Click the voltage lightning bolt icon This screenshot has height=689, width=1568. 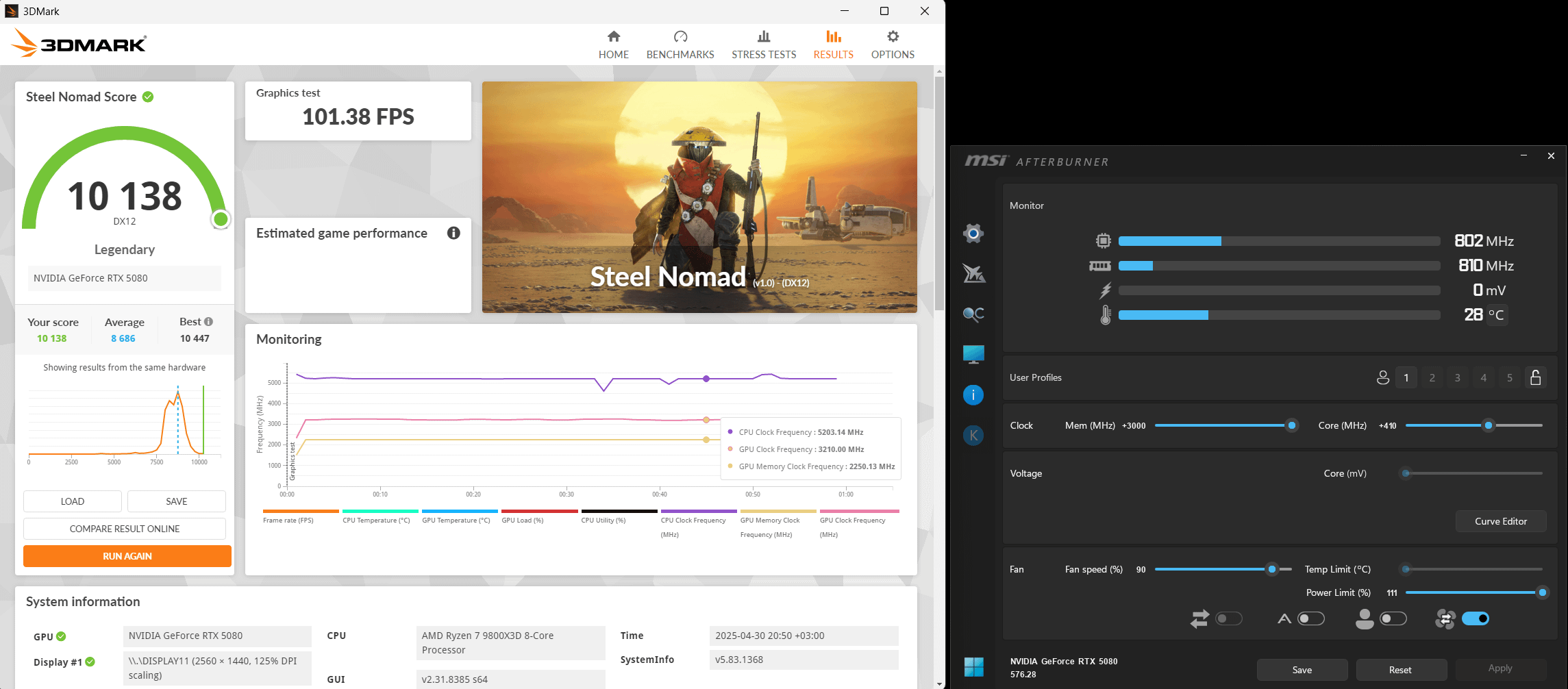[1105, 290]
